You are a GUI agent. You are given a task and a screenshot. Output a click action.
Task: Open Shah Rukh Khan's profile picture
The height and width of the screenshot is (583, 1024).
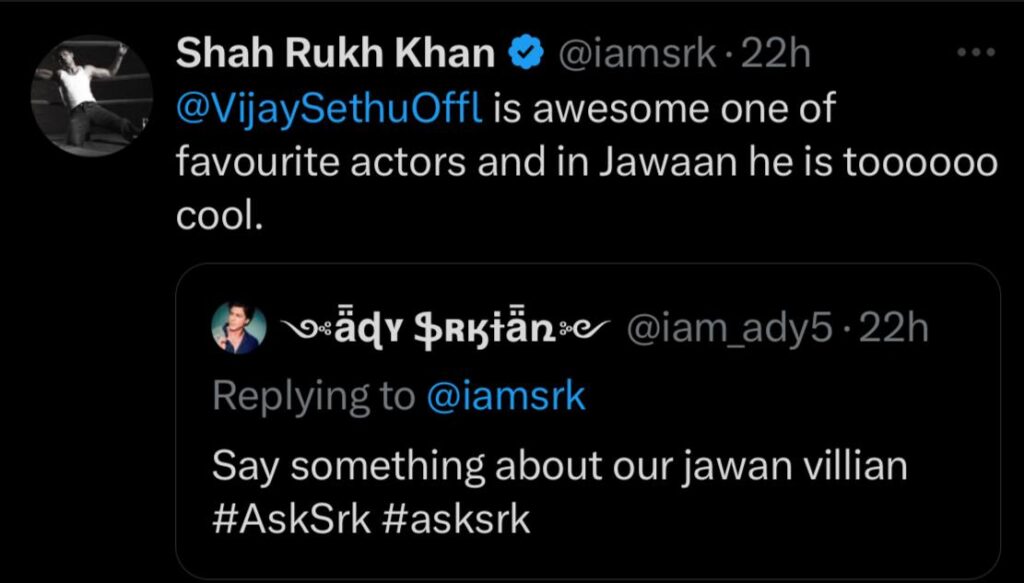pos(91,95)
